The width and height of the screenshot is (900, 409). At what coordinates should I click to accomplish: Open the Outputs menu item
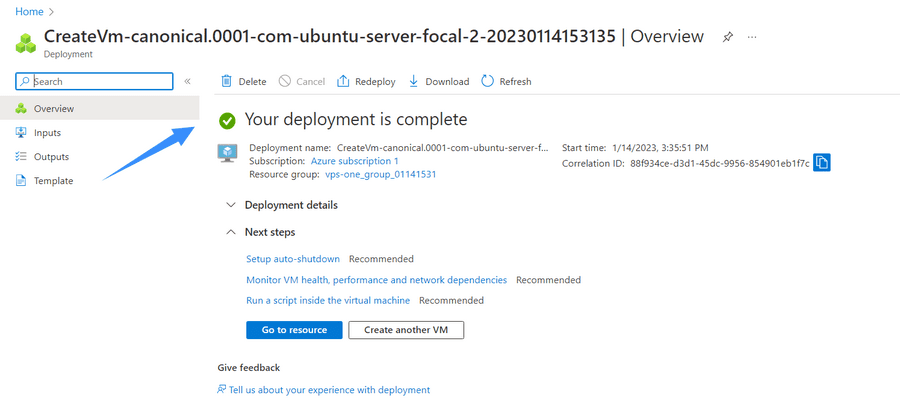click(x=100, y=157)
